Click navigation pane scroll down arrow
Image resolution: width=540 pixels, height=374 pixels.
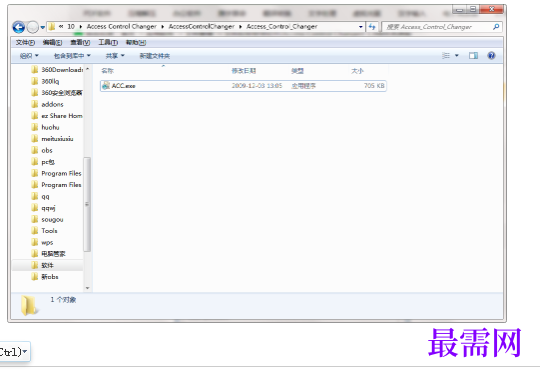coord(87,288)
